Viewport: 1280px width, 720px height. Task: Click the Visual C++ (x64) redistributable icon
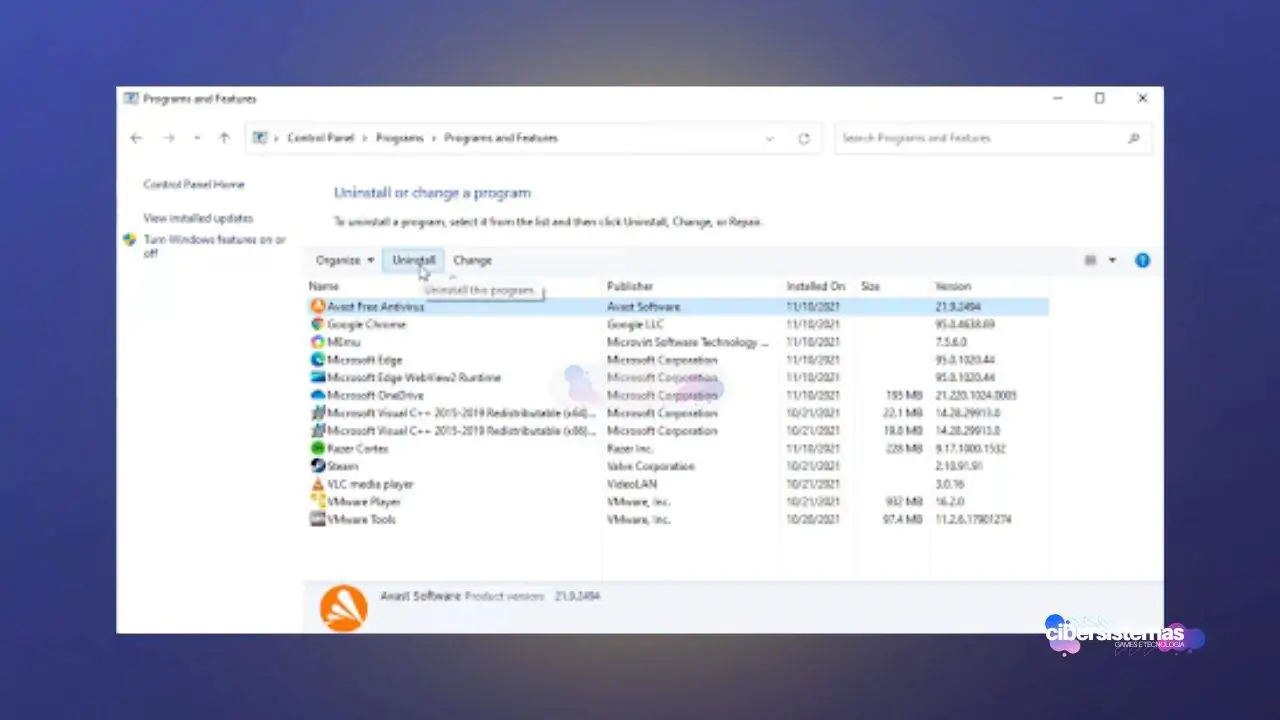(318, 413)
